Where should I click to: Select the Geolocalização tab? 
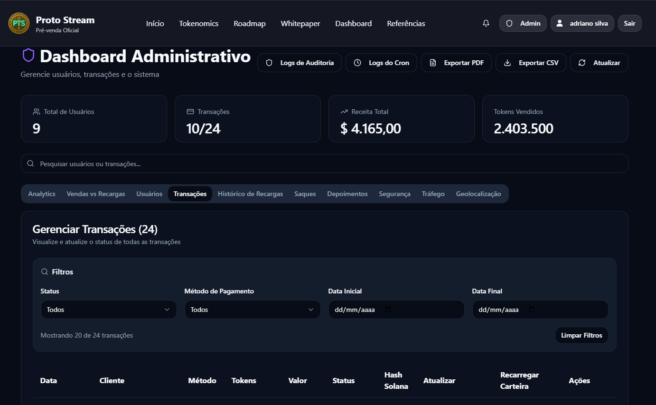tap(478, 194)
